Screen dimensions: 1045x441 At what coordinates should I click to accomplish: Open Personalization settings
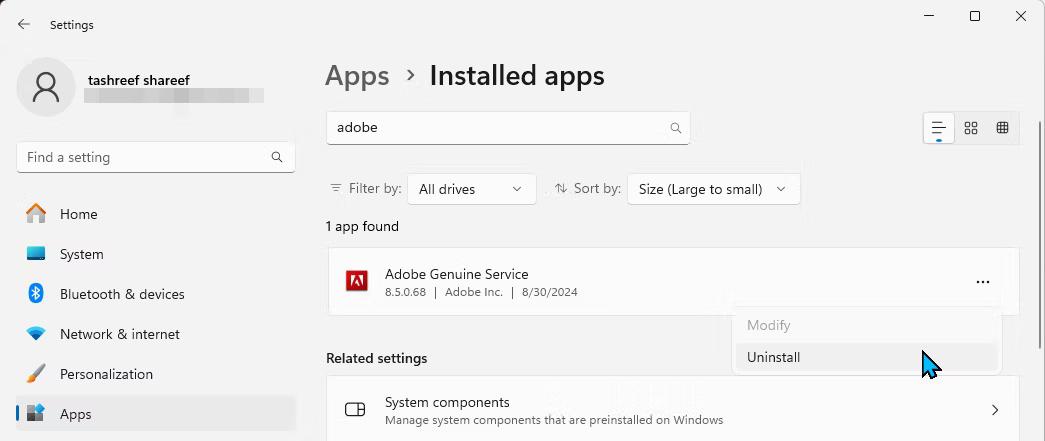coord(106,374)
